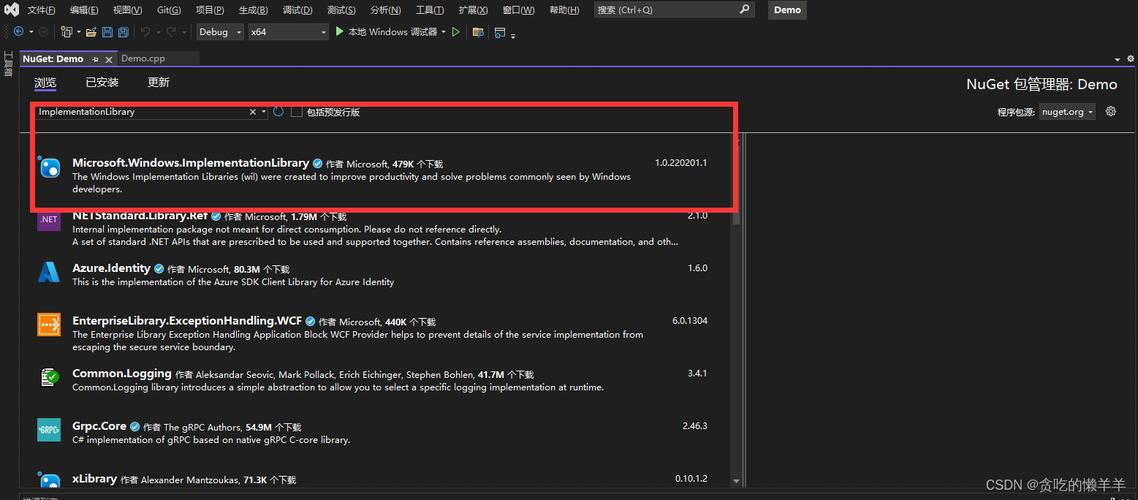The height and width of the screenshot is (500, 1138).
Task: Click the undo arrow icon
Action: coord(145,32)
